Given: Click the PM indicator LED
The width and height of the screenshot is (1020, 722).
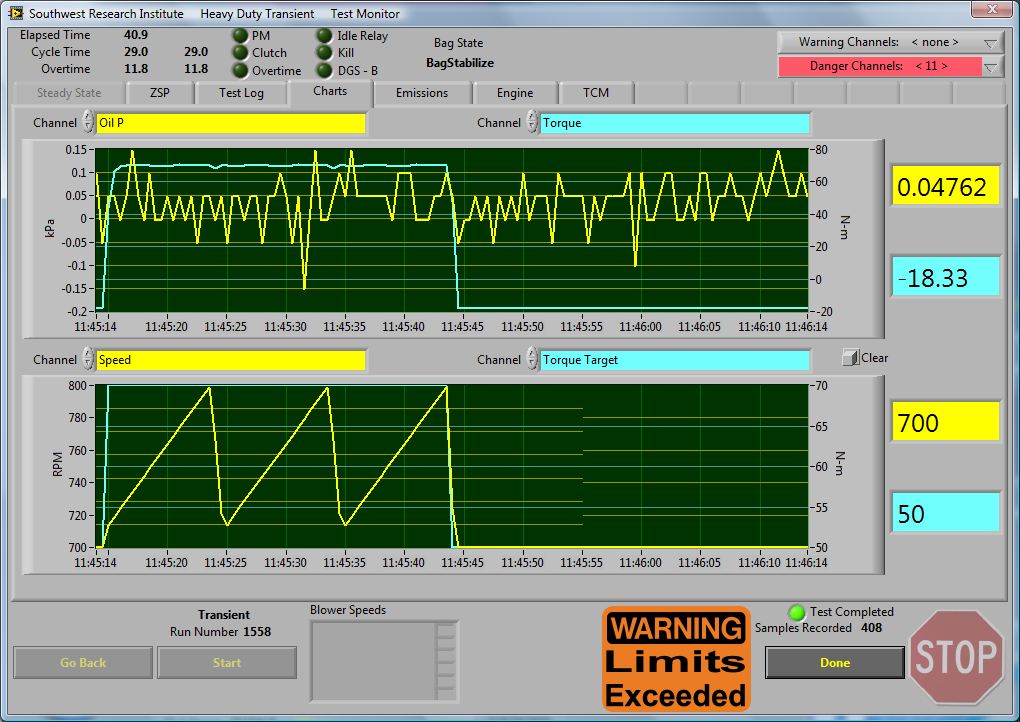Looking at the screenshot, I should click(241, 35).
